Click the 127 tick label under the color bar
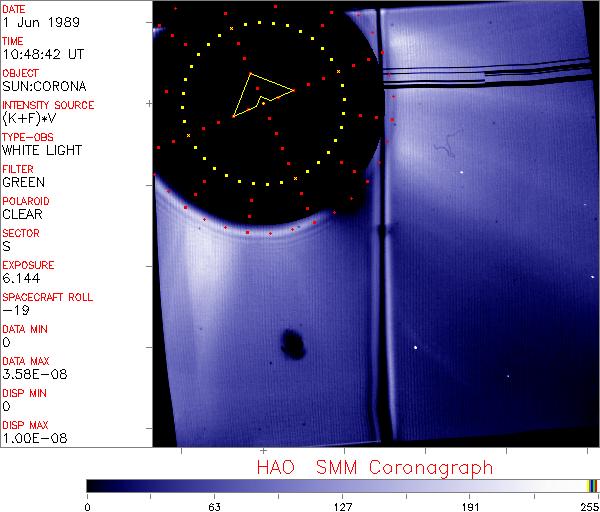Screen dimensions: 600x512 (x=342, y=505)
